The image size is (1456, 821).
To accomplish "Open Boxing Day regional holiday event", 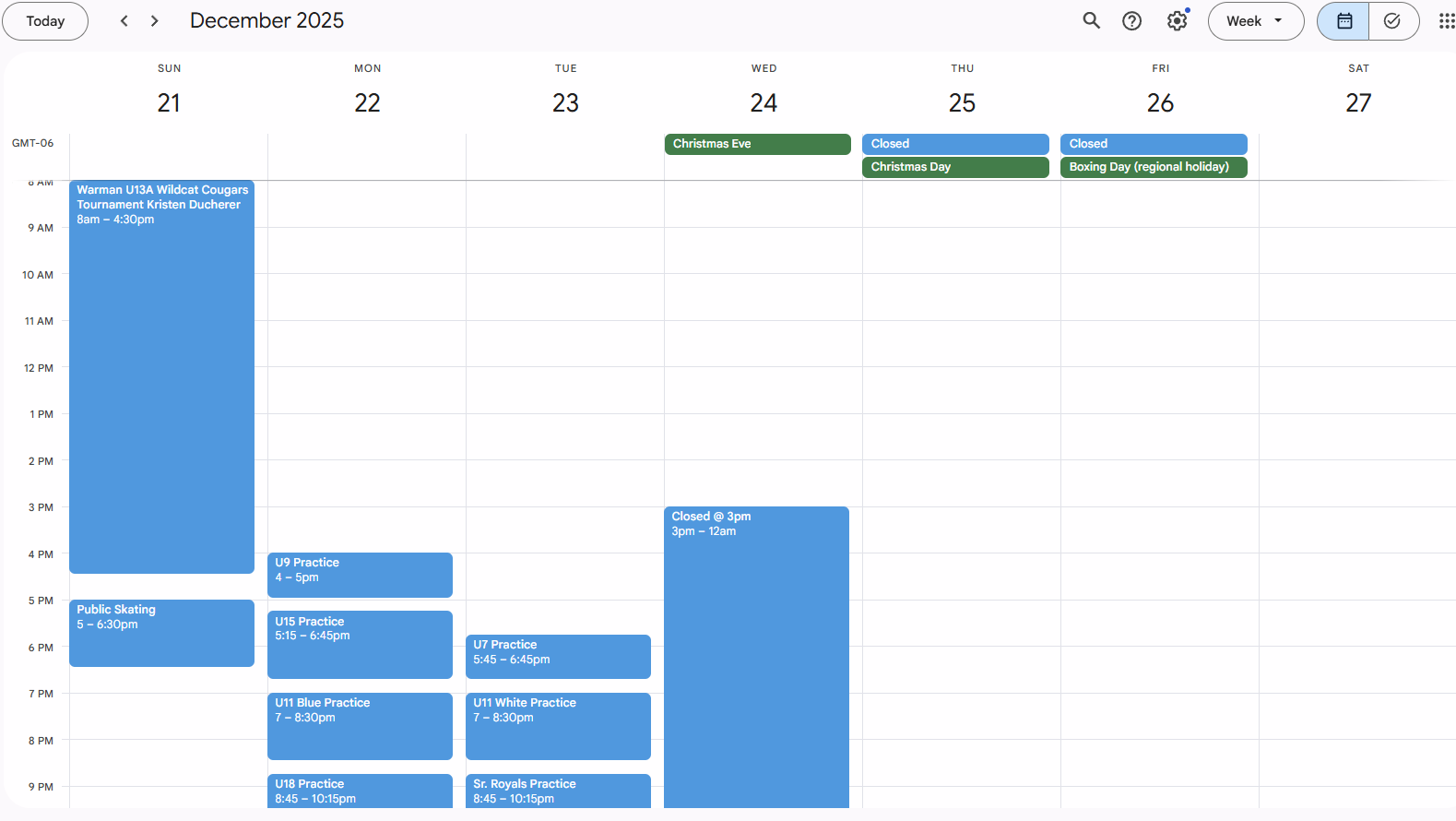I will pos(1153,167).
